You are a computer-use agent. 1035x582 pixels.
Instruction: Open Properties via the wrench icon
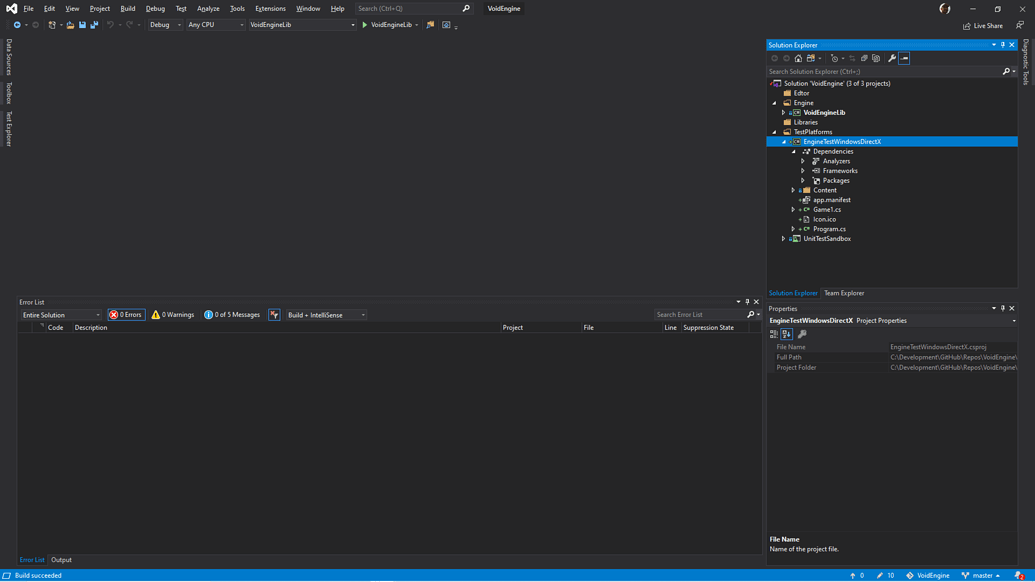(891, 58)
